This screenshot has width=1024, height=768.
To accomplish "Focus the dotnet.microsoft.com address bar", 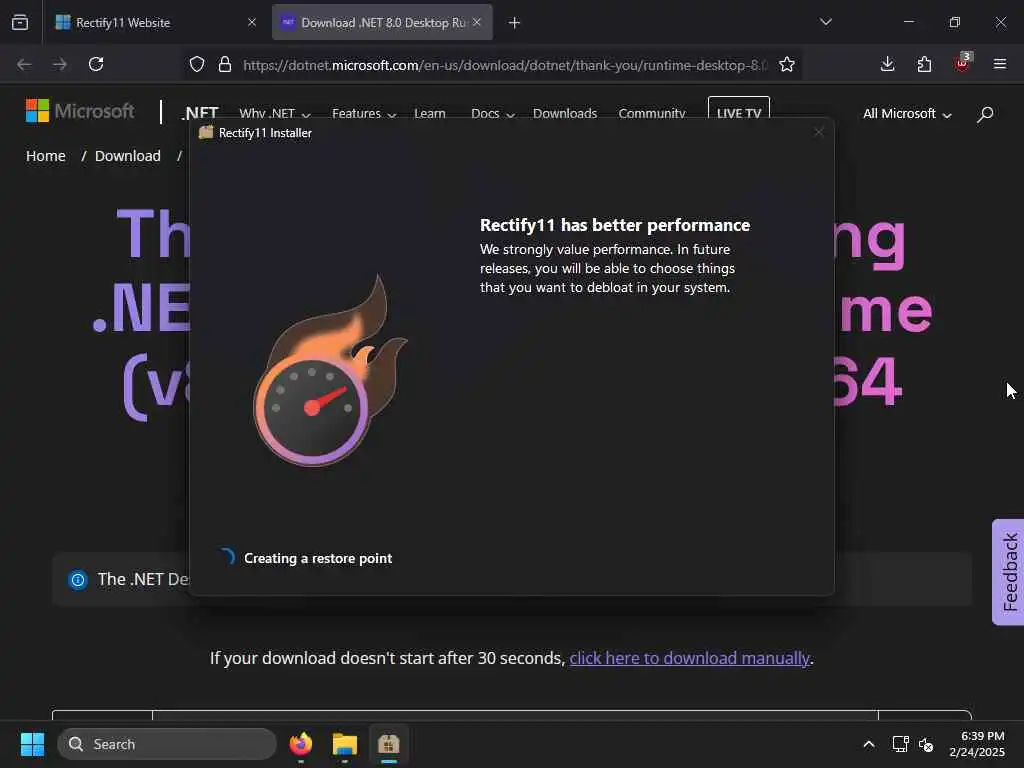I will coord(504,65).
